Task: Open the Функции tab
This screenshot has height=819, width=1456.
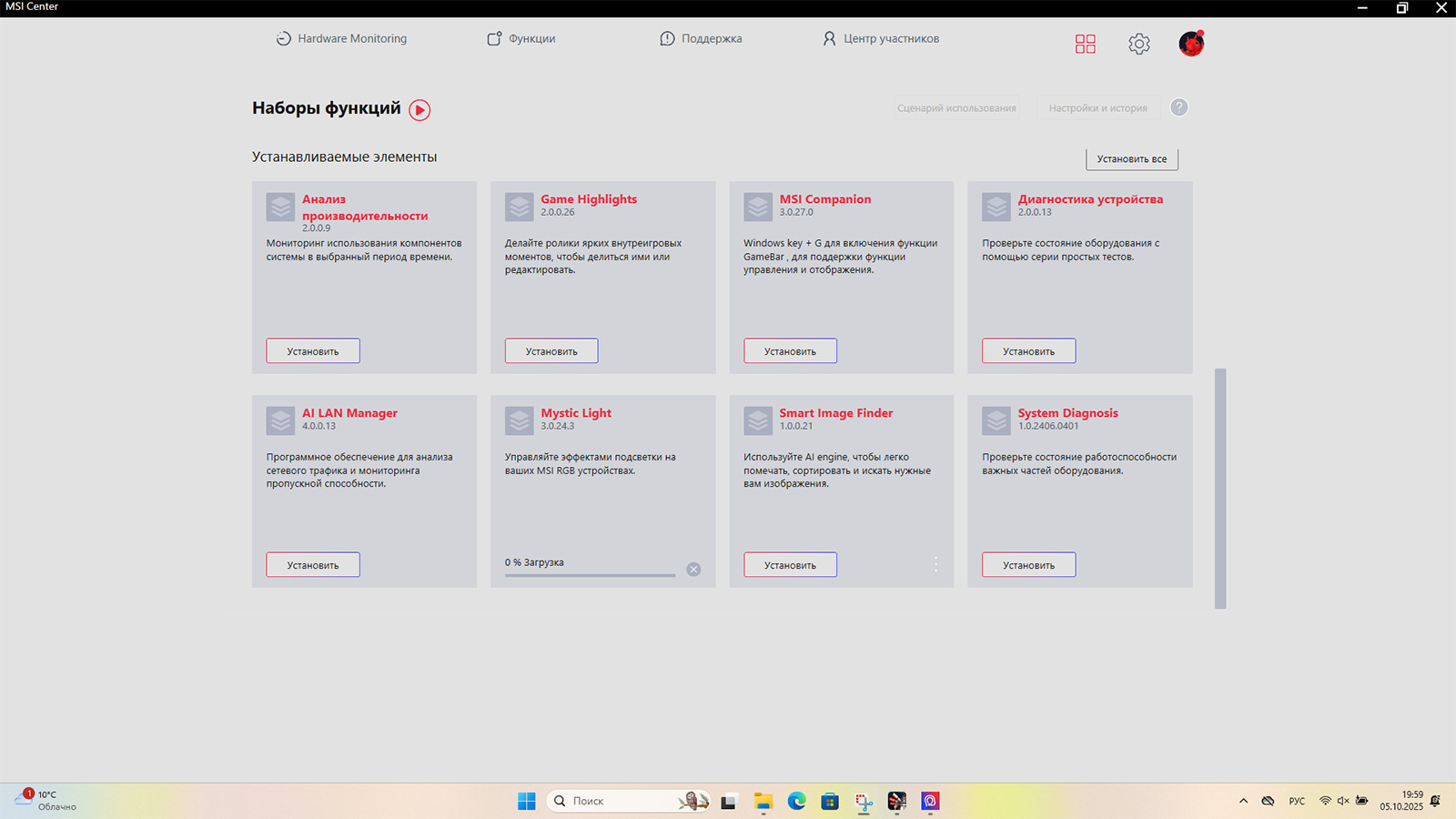Action: pos(521,39)
